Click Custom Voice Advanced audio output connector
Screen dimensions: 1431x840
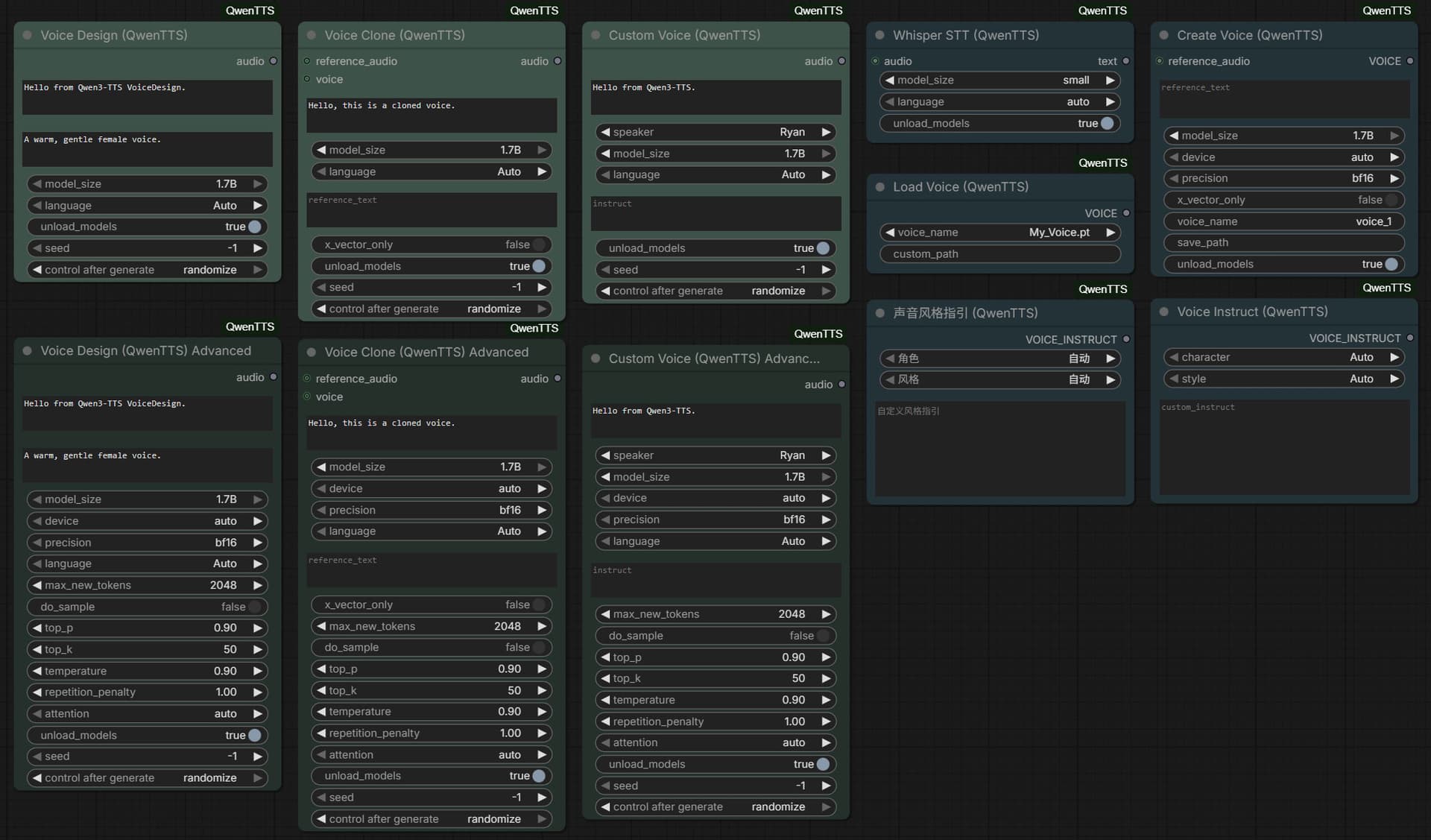click(841, 385)
